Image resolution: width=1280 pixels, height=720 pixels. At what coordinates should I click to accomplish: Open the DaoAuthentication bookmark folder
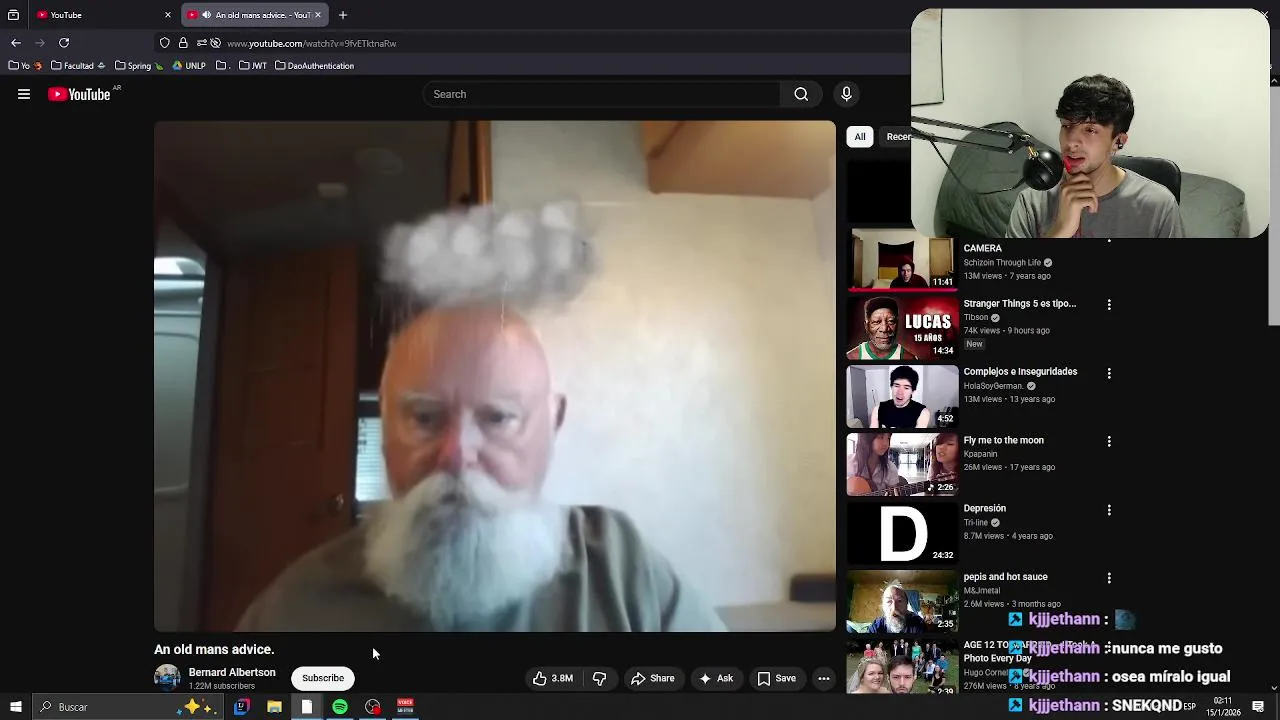click(x=314, y=66)
